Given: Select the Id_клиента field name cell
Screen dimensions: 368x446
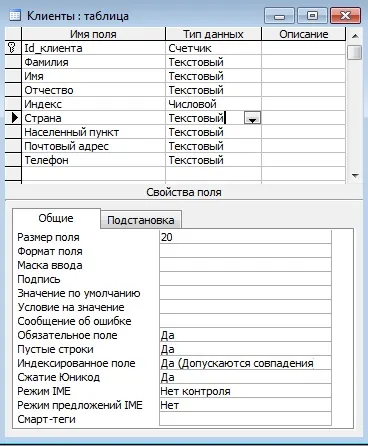Looking at the screenshot, I should pyautogui.click(x=93, y=48).
